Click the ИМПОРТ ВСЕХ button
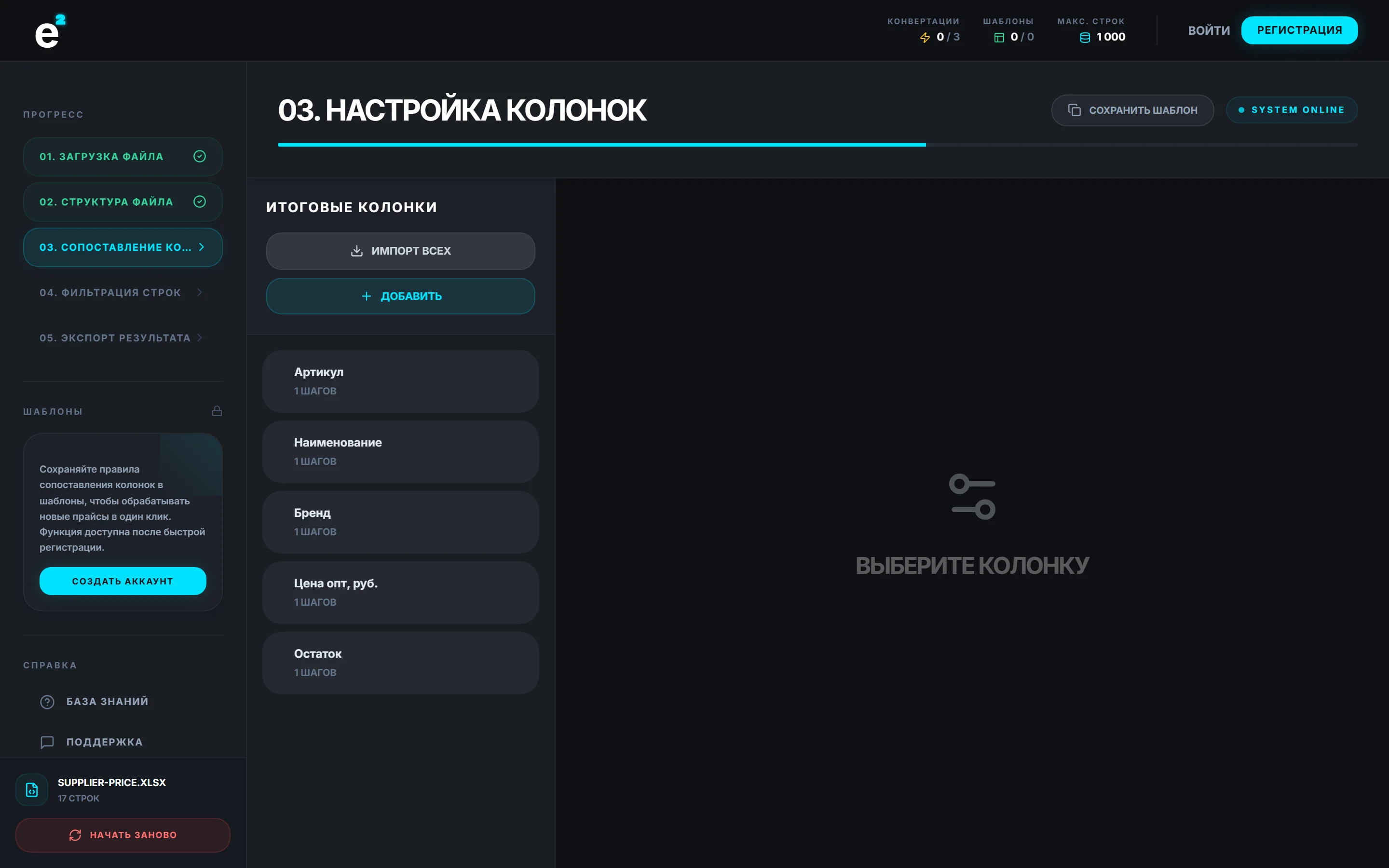Screen dimensions: 1389x868 pos(401,251)
